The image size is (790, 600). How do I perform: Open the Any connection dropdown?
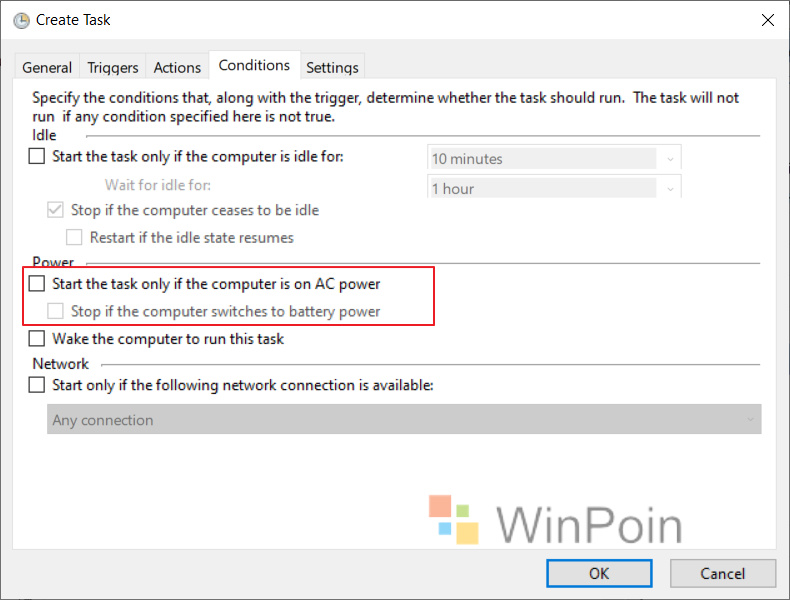click(404, 419)
